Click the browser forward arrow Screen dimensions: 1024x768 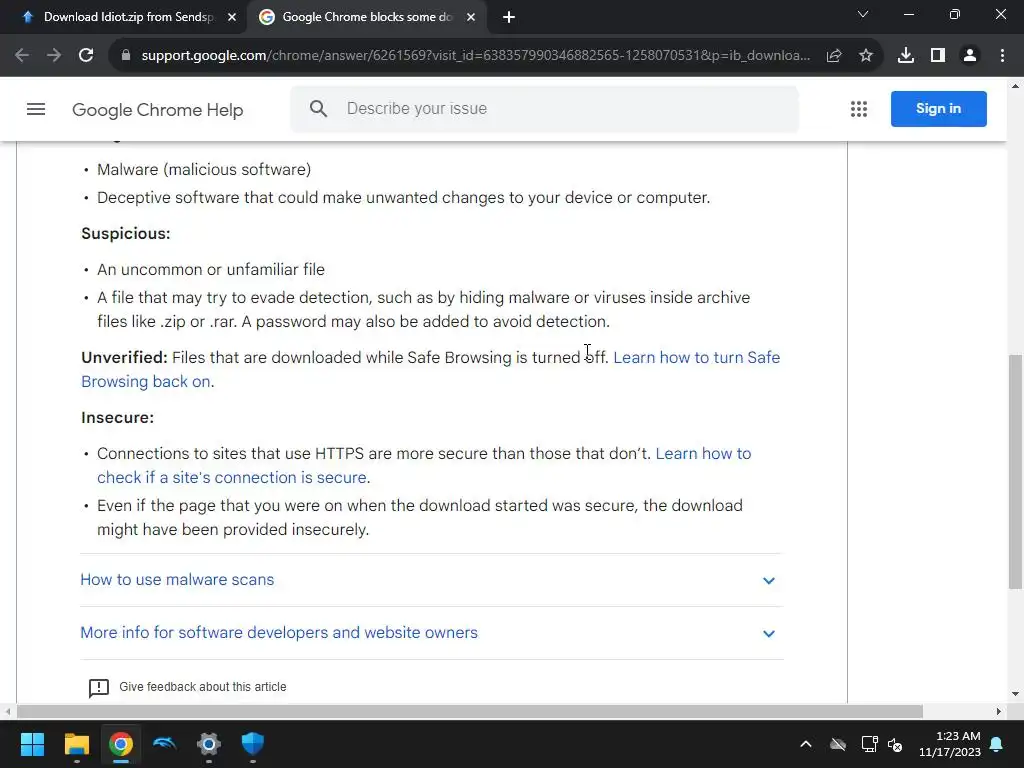click(54, 56)
